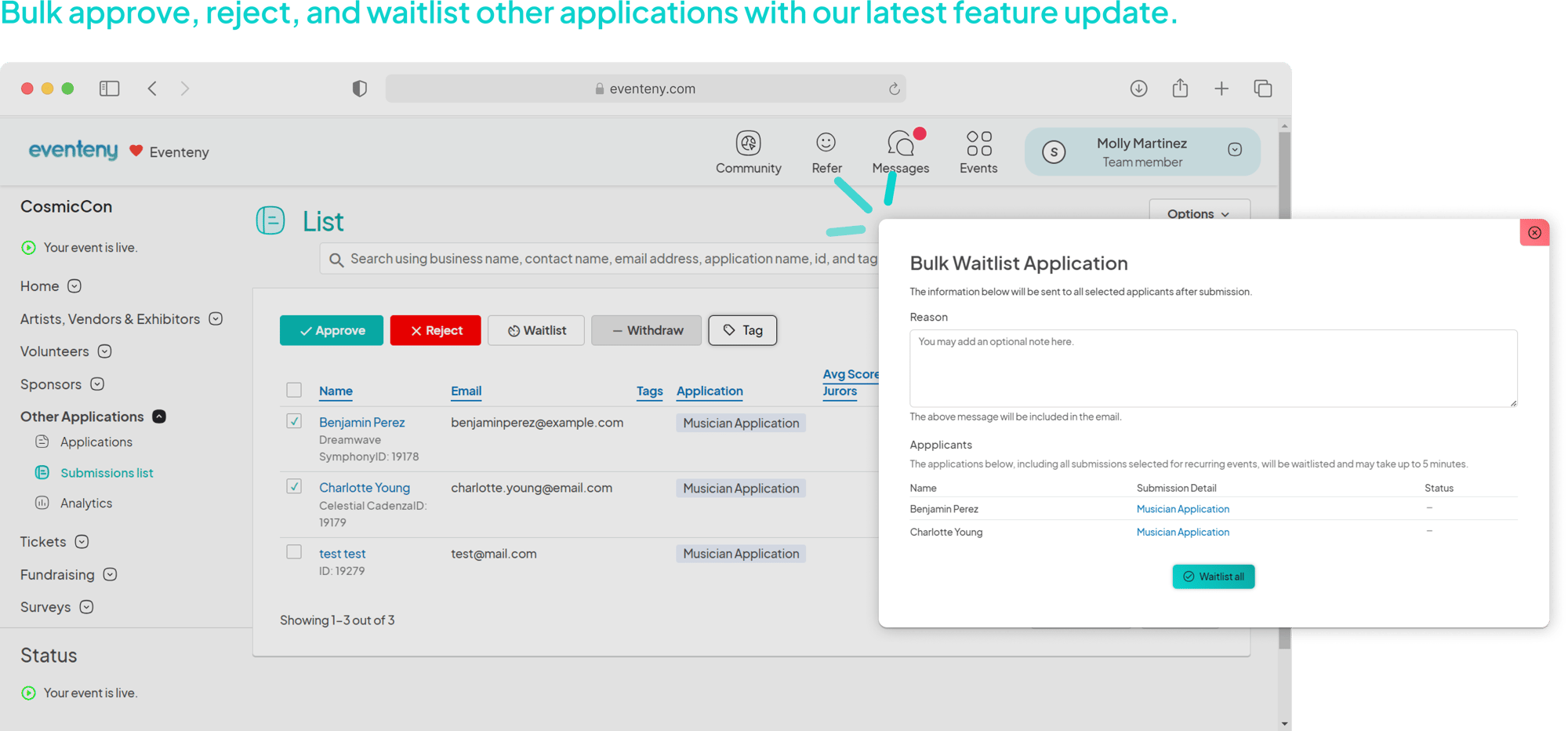The width and height of the screenshot is (1568, 731).
Task: Uncheck the Benjamin Perez row checkbox
Action: pos(294,421)
